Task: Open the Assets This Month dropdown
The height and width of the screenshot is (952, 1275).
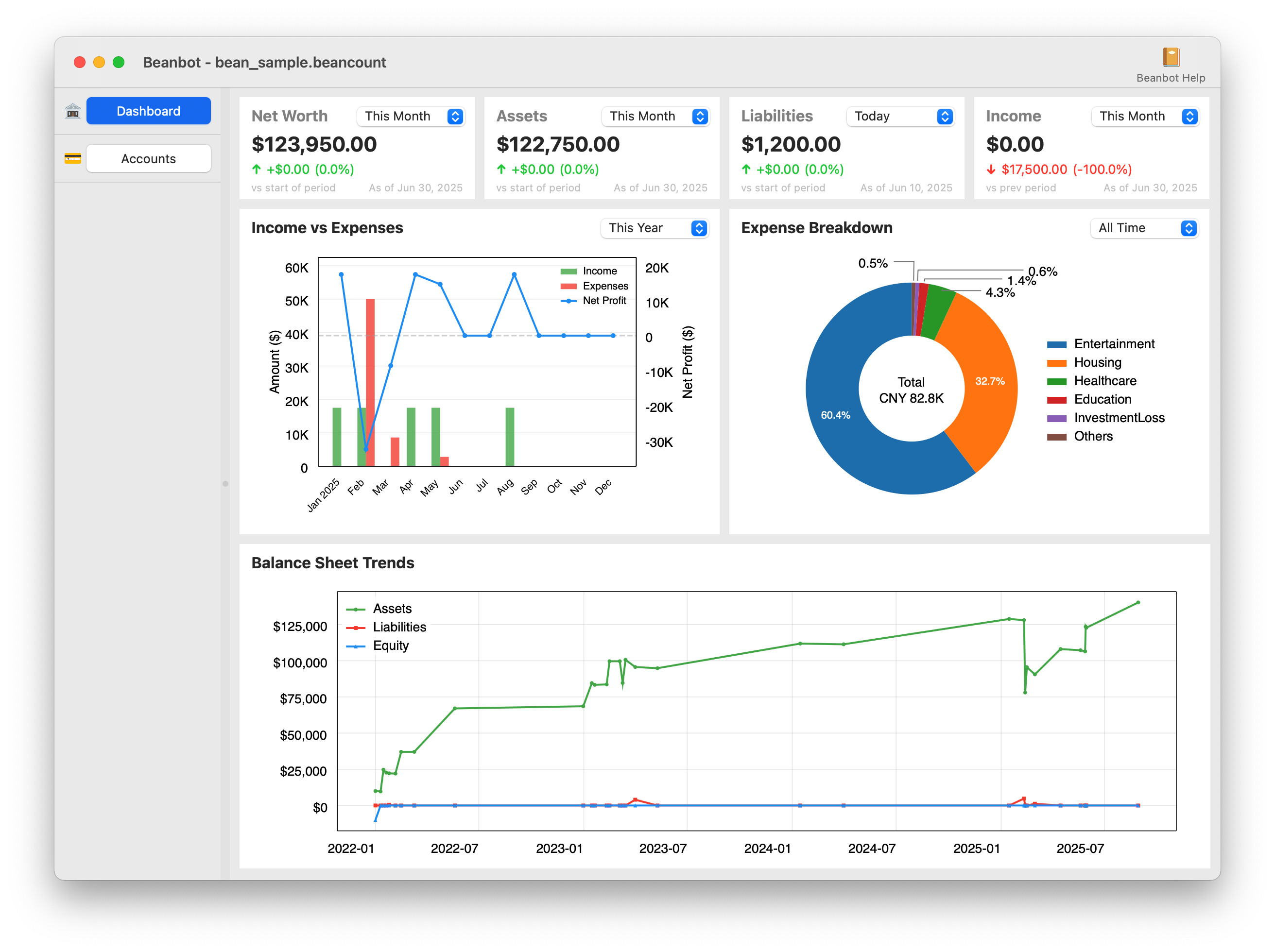Action: pos(655,117)
